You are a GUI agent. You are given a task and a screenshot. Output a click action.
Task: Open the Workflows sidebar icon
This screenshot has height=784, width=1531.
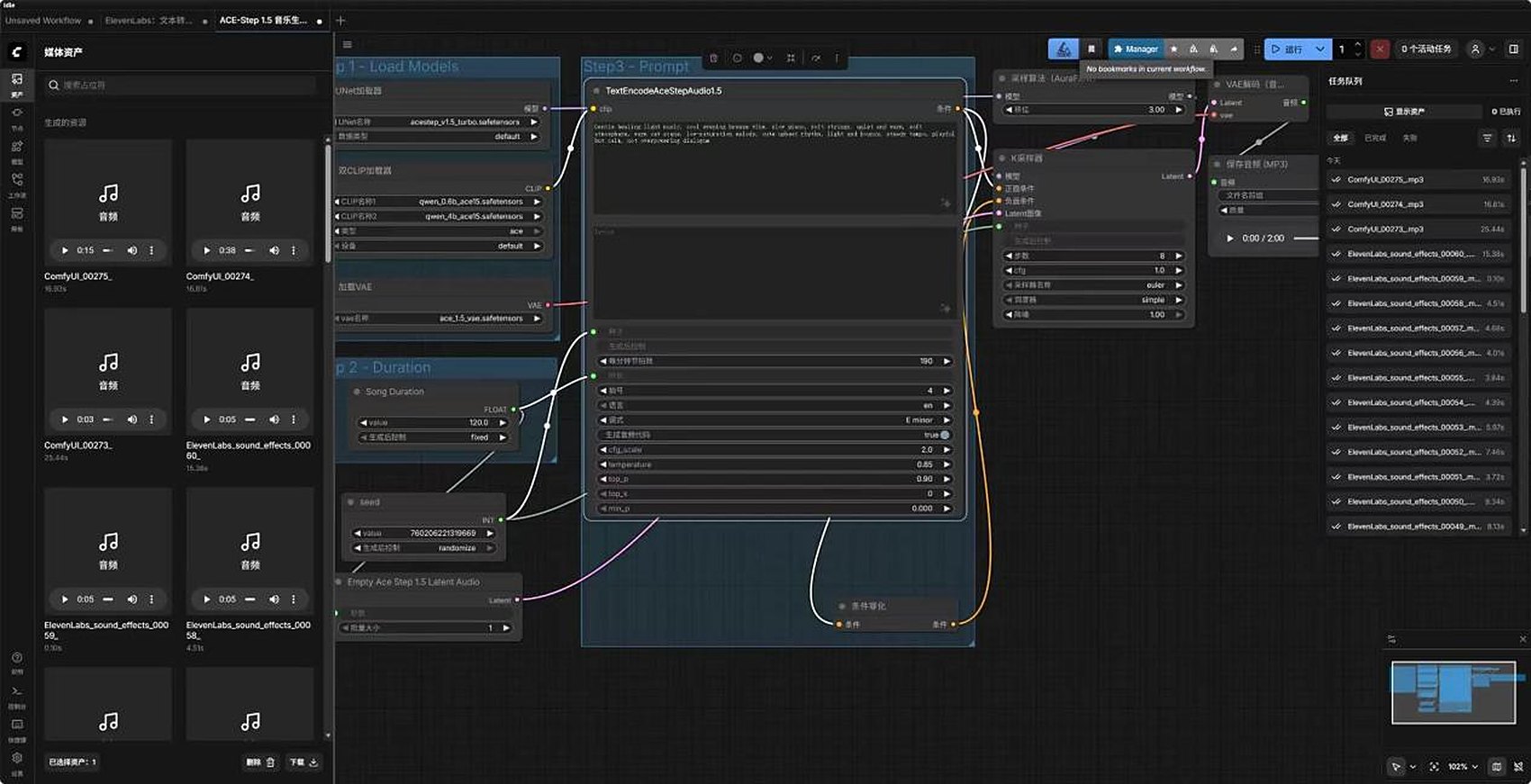17,184
